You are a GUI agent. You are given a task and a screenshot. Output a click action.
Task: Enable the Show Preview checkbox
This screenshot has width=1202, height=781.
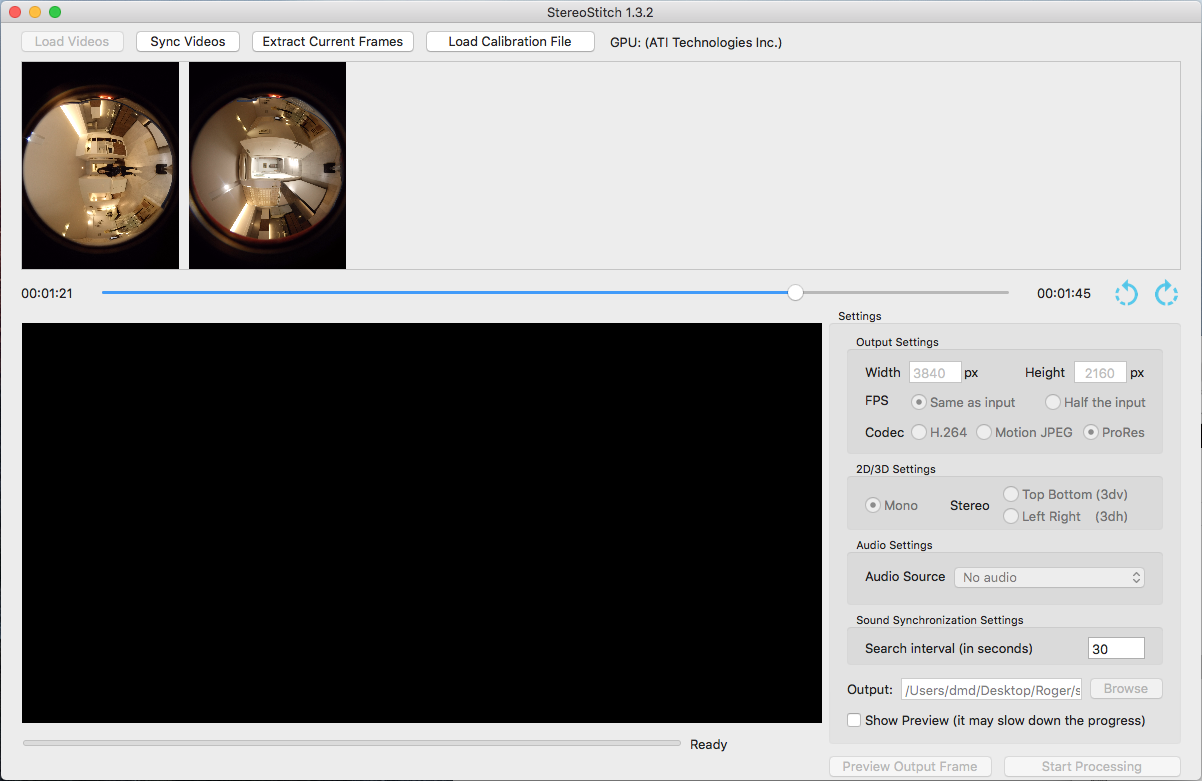[x=854, y=720]
